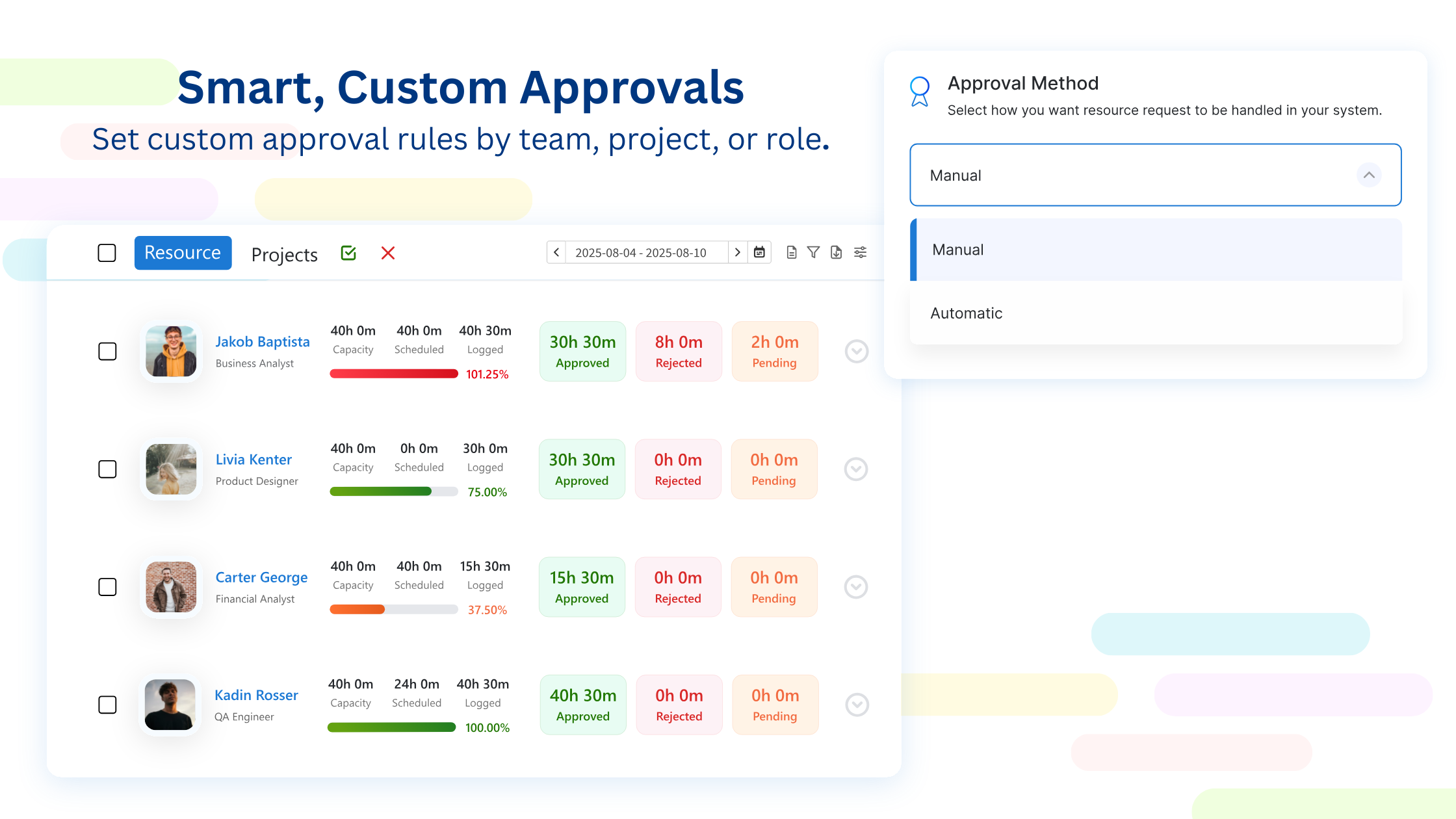1456x819 pixels.
Task: Click the filter funnel icon
Action: coord(813,252)
